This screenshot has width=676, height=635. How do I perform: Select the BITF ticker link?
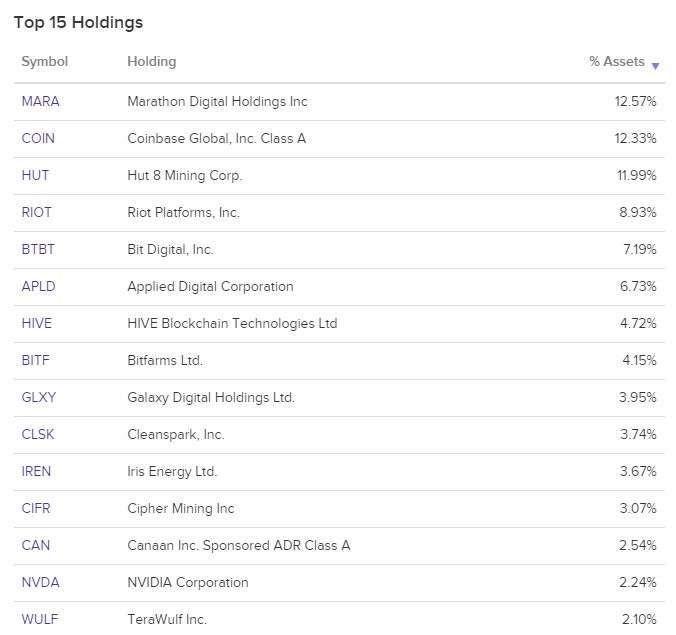pyautogui.click(x=35, y=360)
